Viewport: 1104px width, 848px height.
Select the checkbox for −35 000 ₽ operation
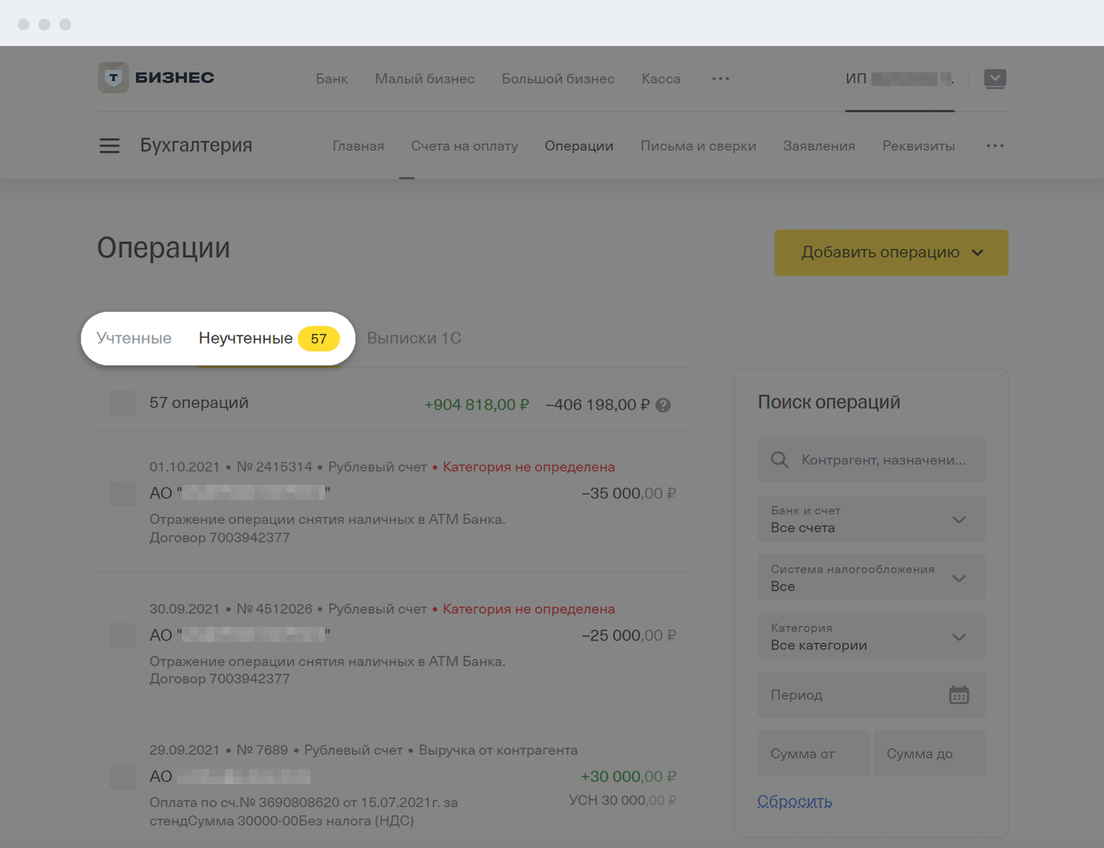123,493
